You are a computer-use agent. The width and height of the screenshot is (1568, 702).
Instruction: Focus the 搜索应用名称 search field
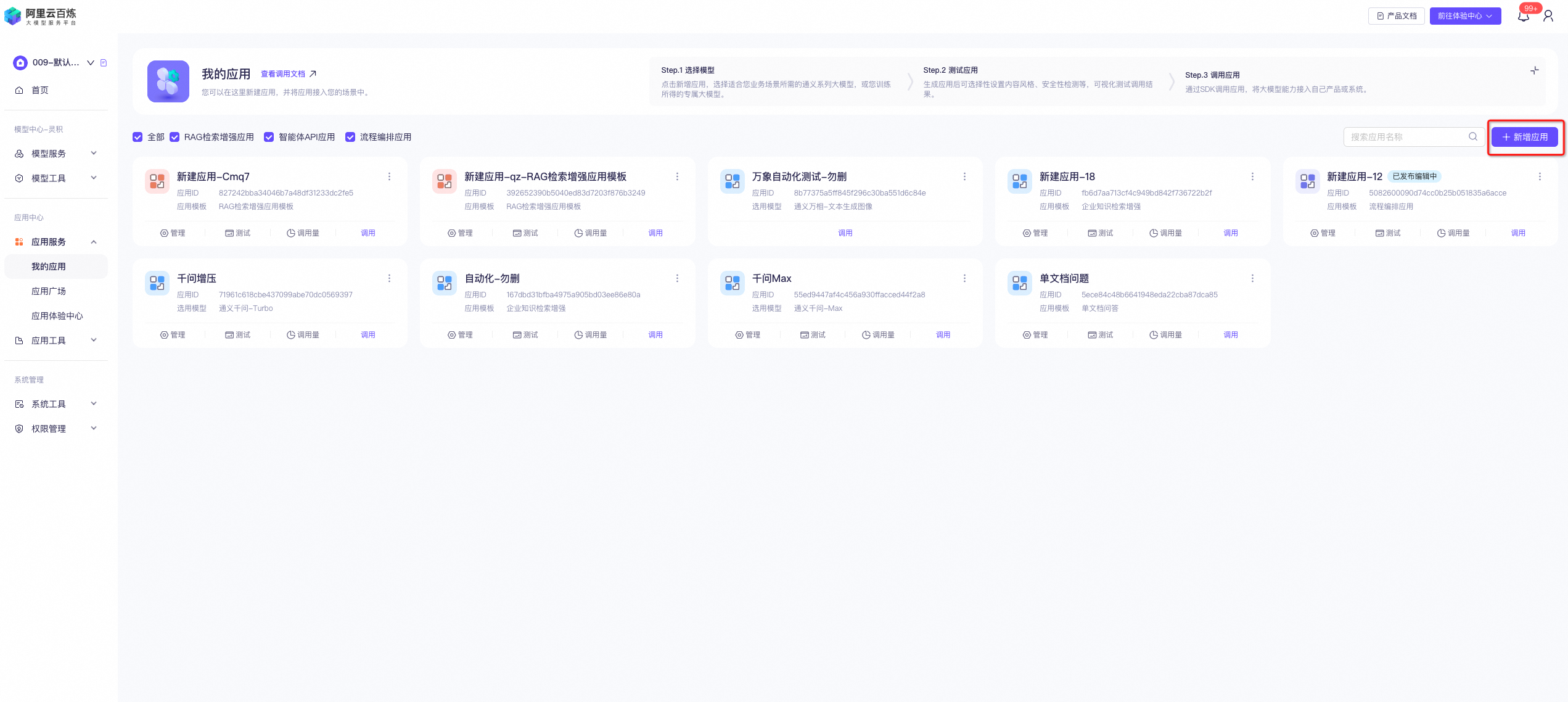click(x=1413, y=137)
